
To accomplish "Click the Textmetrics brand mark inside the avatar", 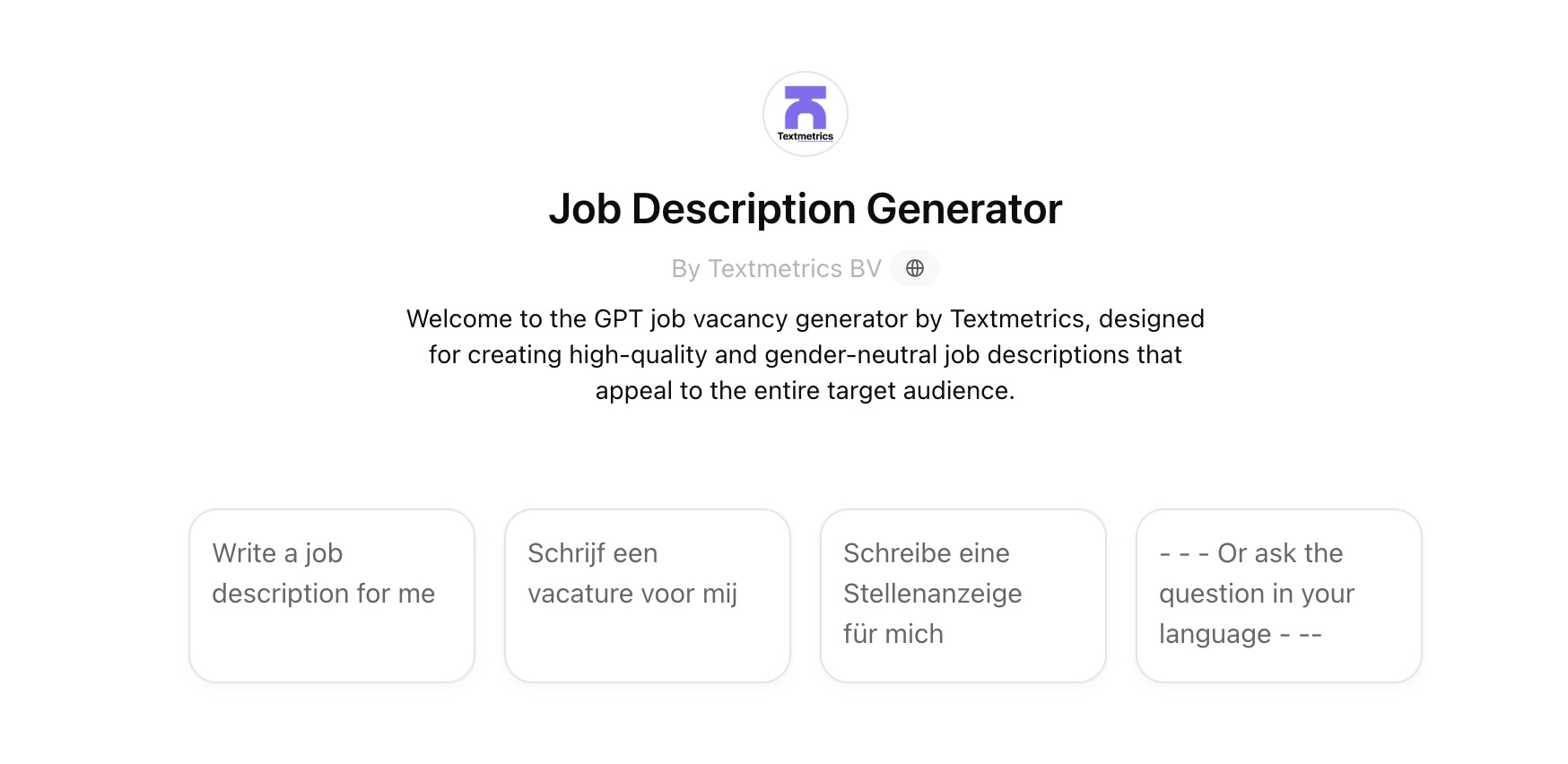I will [805, 108].
